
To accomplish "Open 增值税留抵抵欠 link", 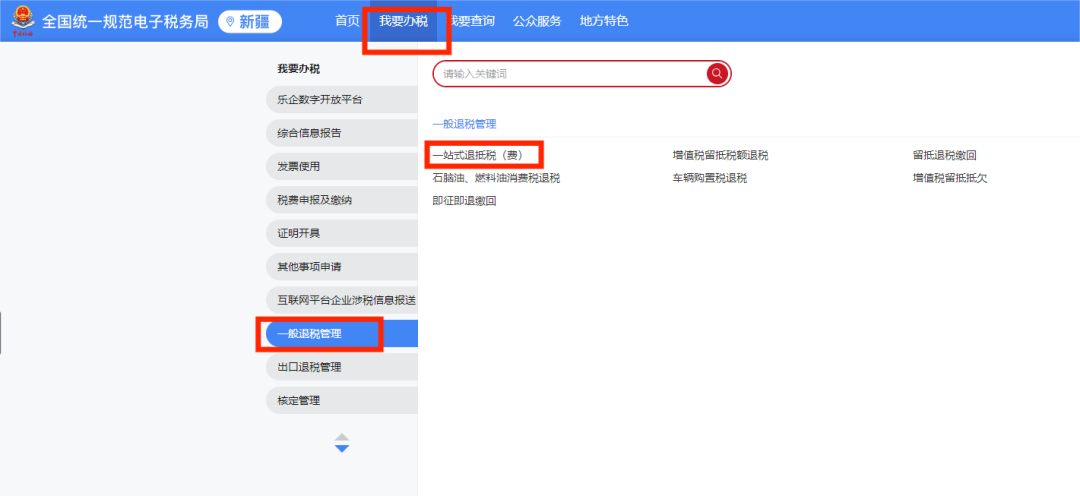I will [x=950, y=178].
